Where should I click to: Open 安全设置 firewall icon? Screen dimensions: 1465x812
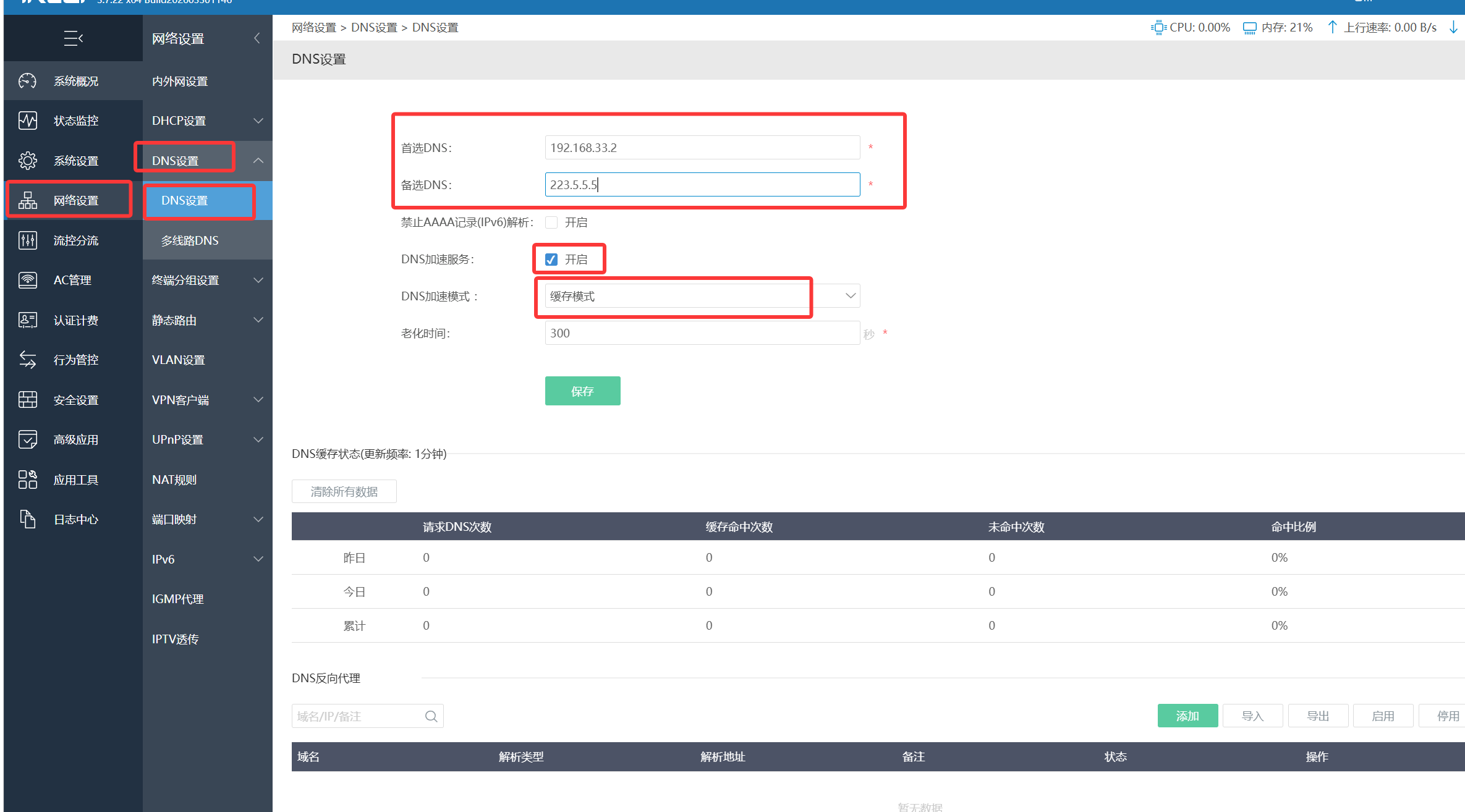(27, 400)
